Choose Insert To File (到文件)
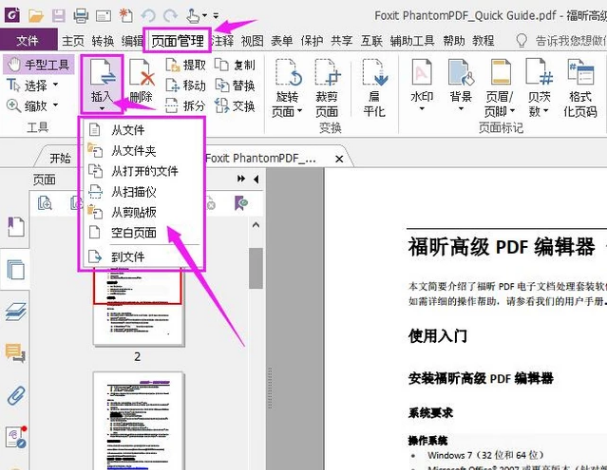607x470 pixels. [x=141, y=257]
